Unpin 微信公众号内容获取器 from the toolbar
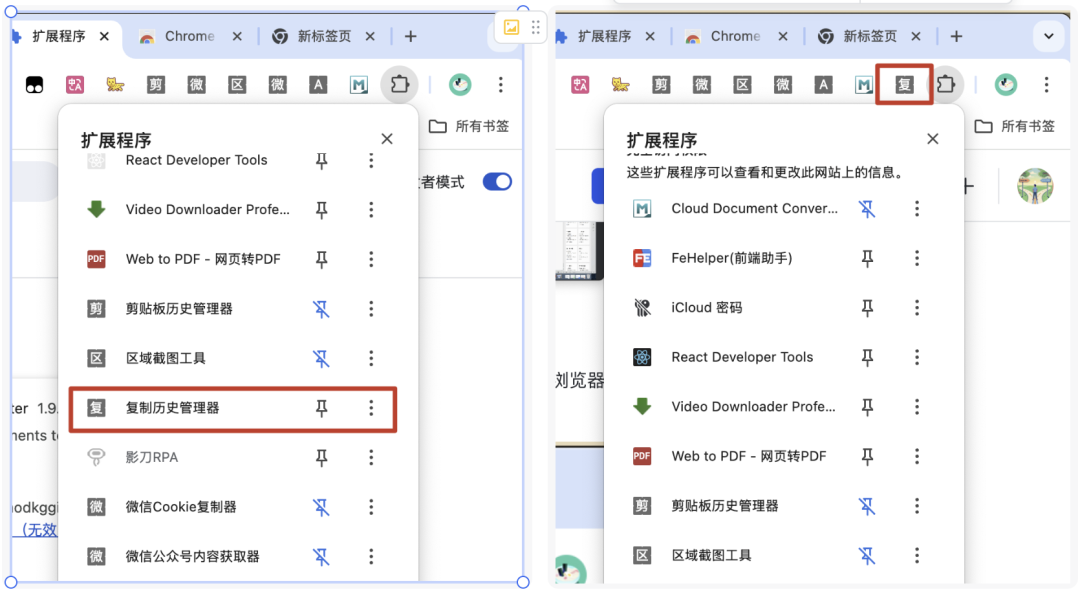1080x590 pixels. [321, 557]
